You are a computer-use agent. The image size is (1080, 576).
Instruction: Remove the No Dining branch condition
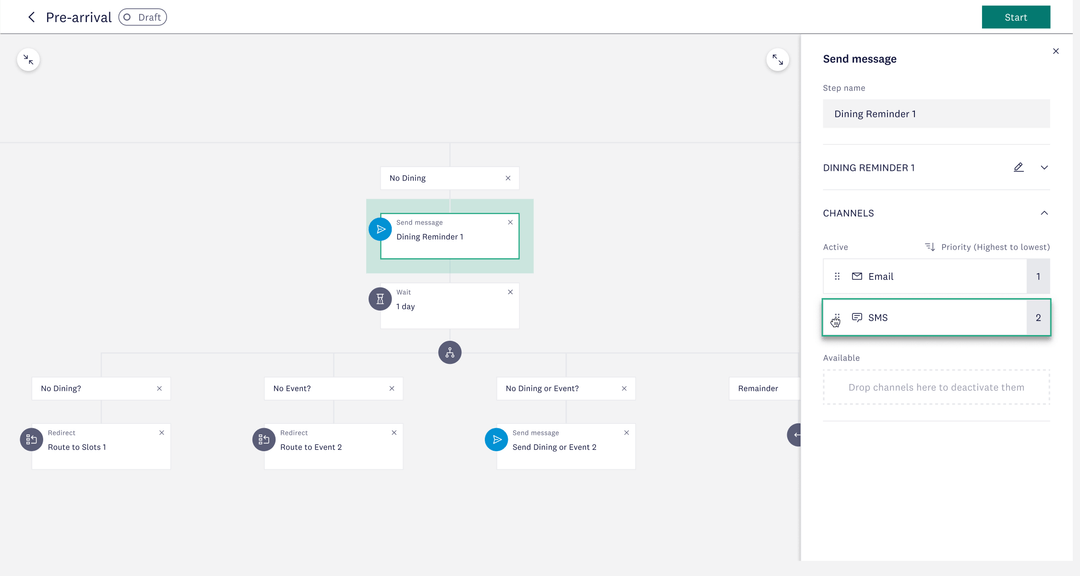(x=508, y=178)
